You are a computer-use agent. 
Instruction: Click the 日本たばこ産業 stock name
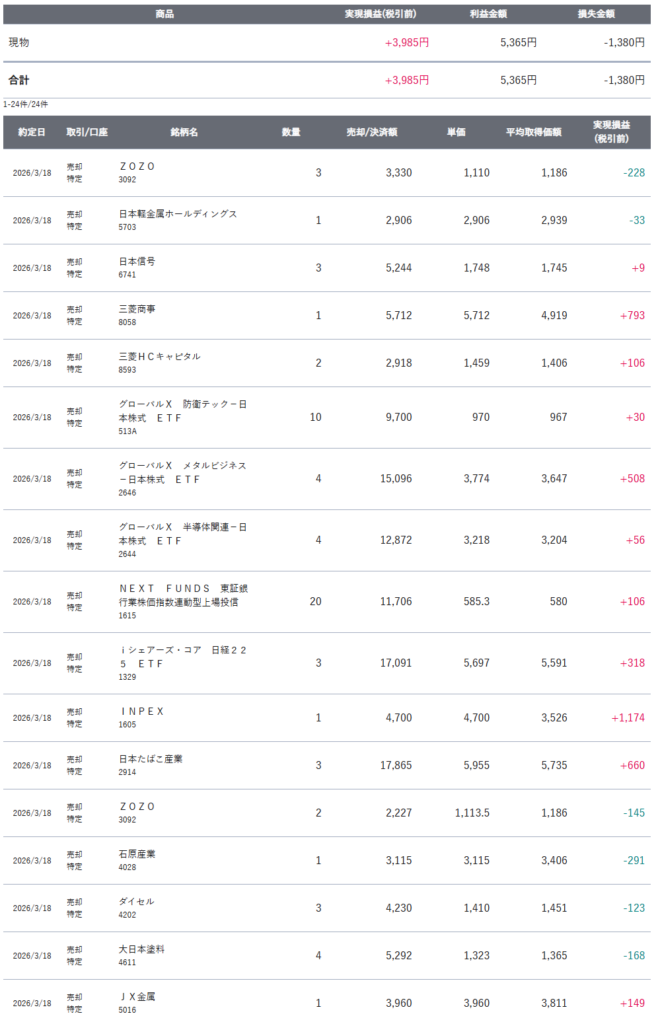[x=150, y=759]
